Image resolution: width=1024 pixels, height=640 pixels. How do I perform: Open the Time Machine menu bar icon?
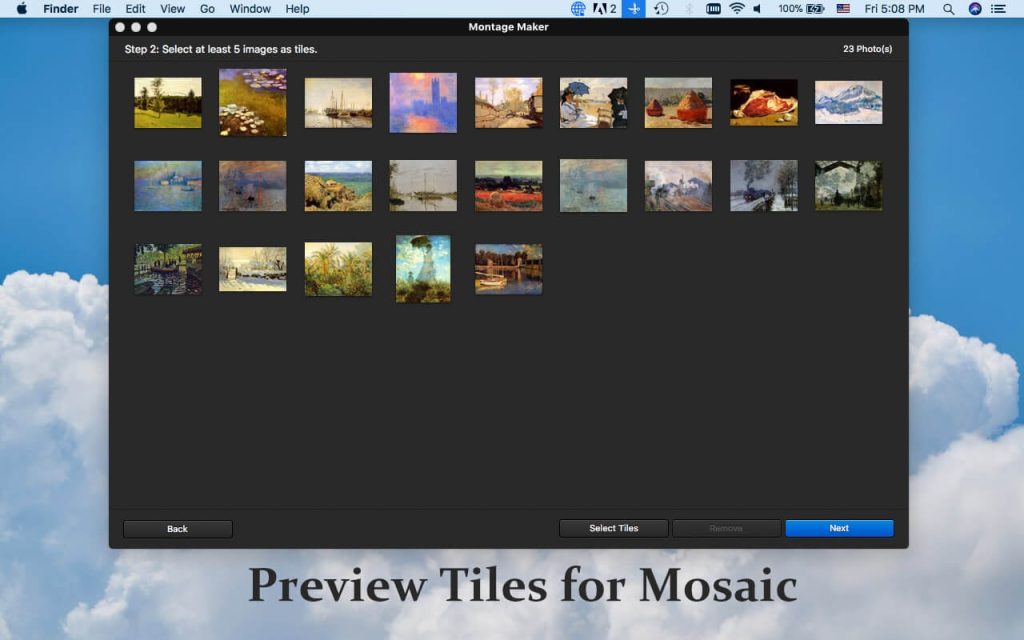(661, 9)
